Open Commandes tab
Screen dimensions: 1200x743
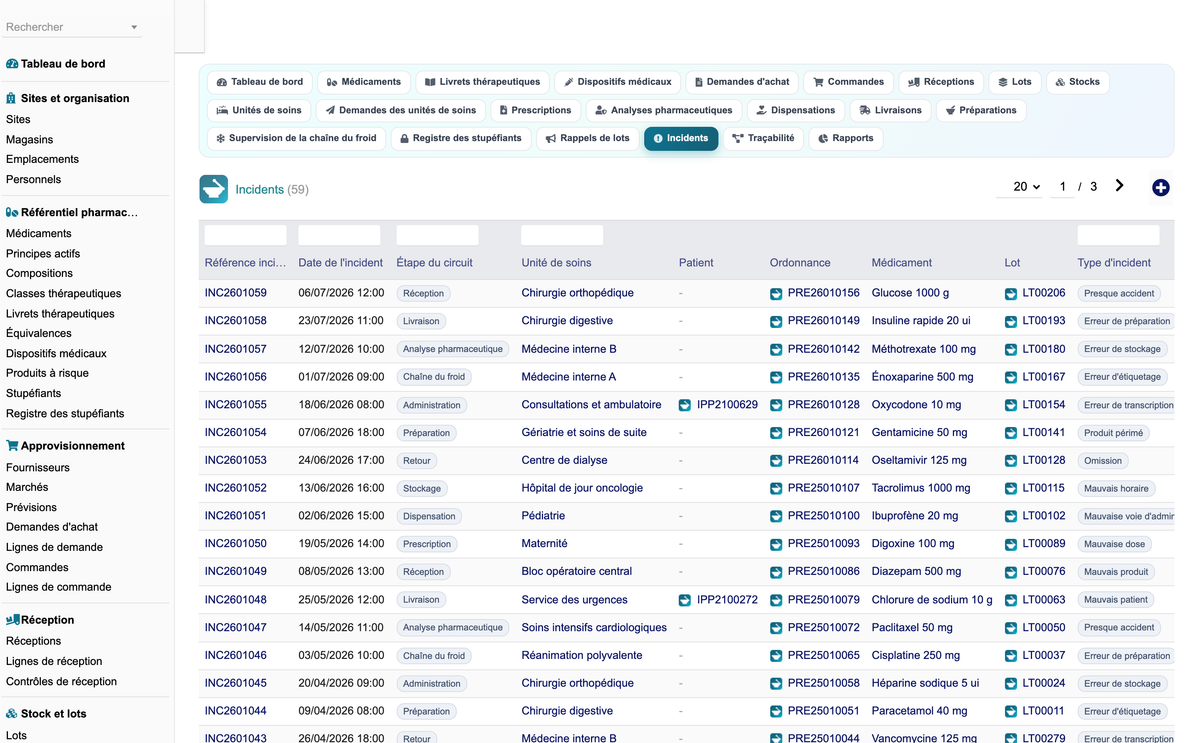point(848,82)
